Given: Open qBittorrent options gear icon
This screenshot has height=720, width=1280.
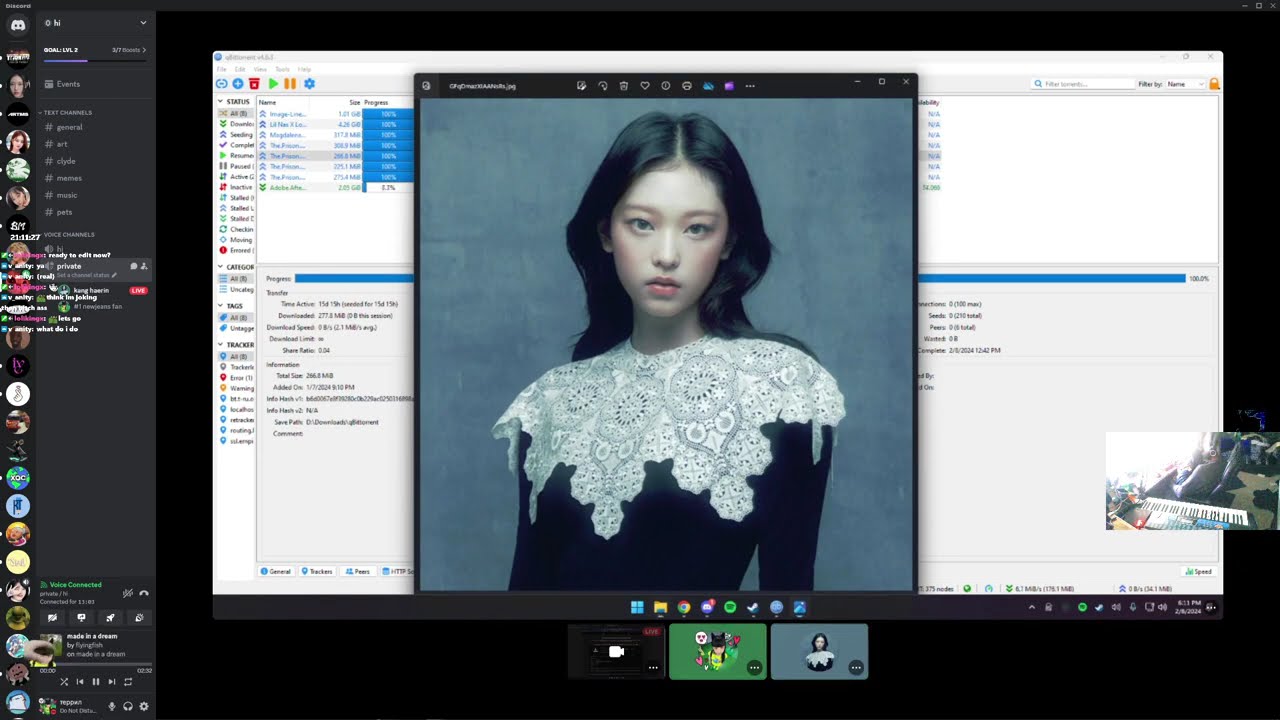Looking at the screenshot, I should 309,84.
